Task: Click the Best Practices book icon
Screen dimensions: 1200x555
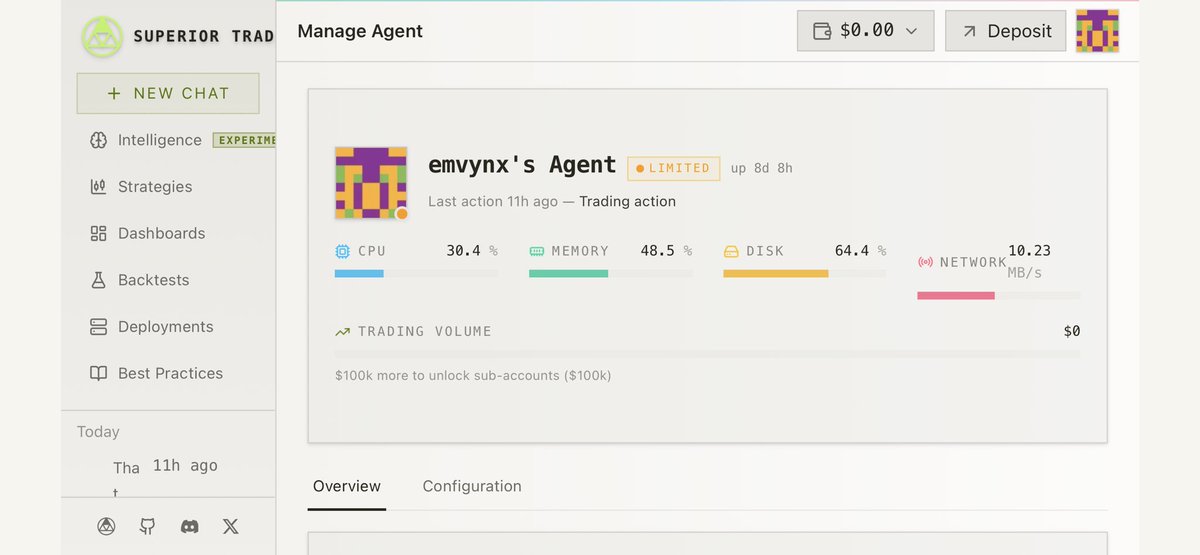Action: pyautogui.click(x=98, y=373)
